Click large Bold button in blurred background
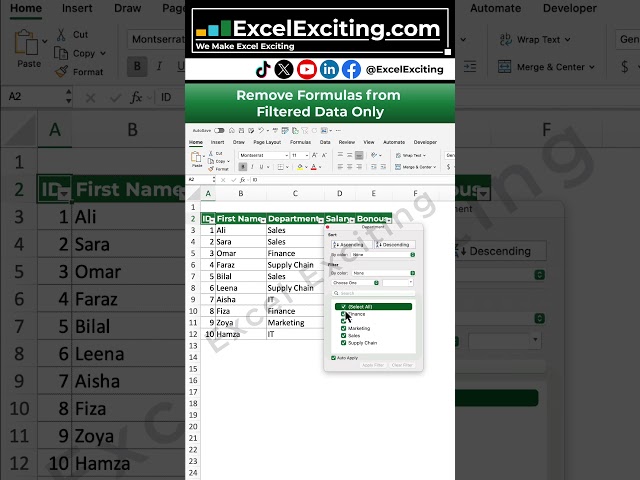 point(137,66)
